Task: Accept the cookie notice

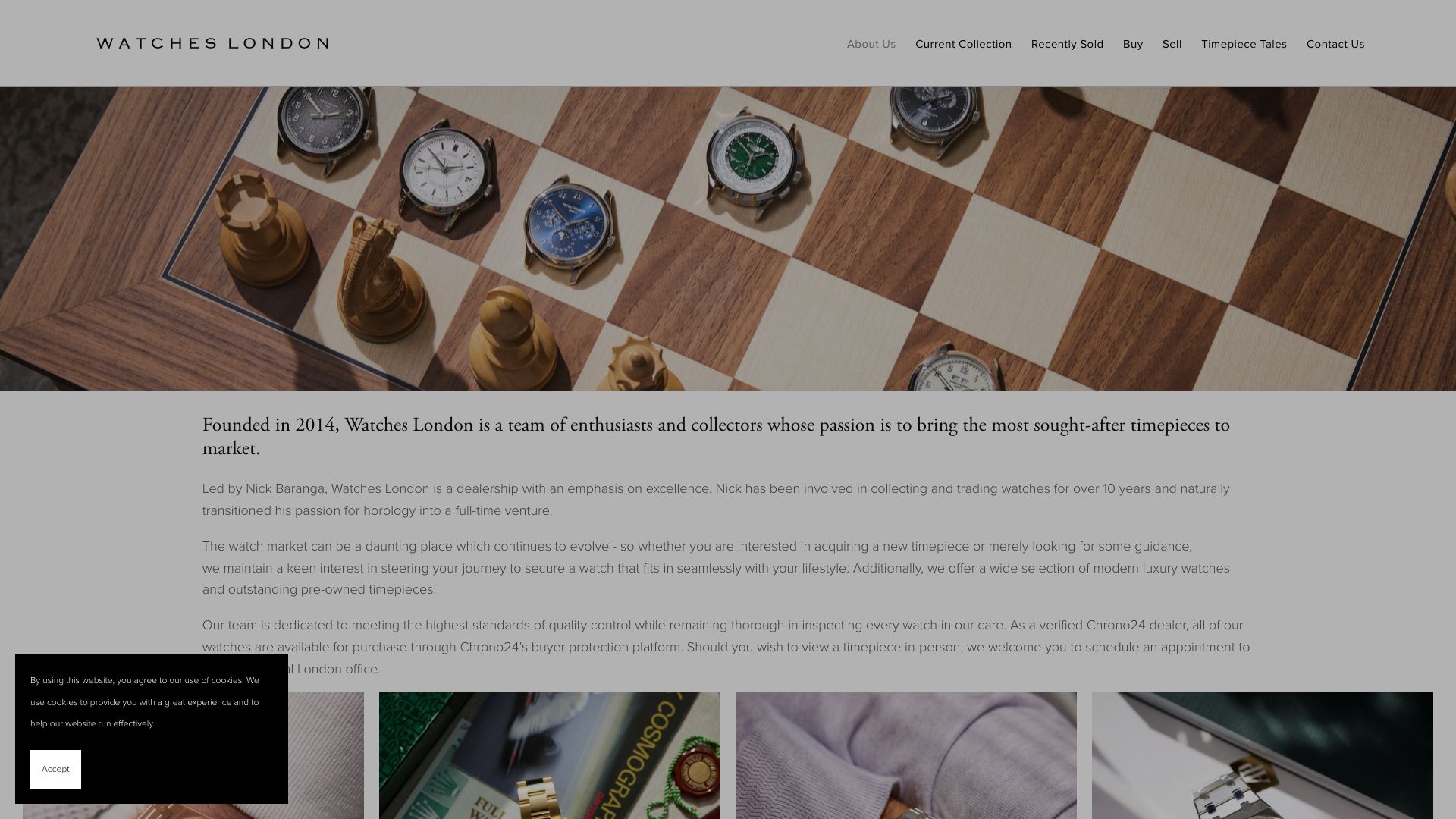Action: 55,769
